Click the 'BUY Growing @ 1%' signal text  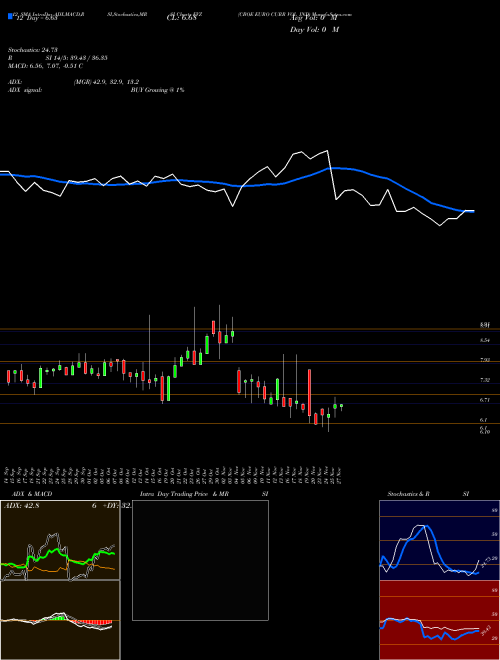(157, 90)
